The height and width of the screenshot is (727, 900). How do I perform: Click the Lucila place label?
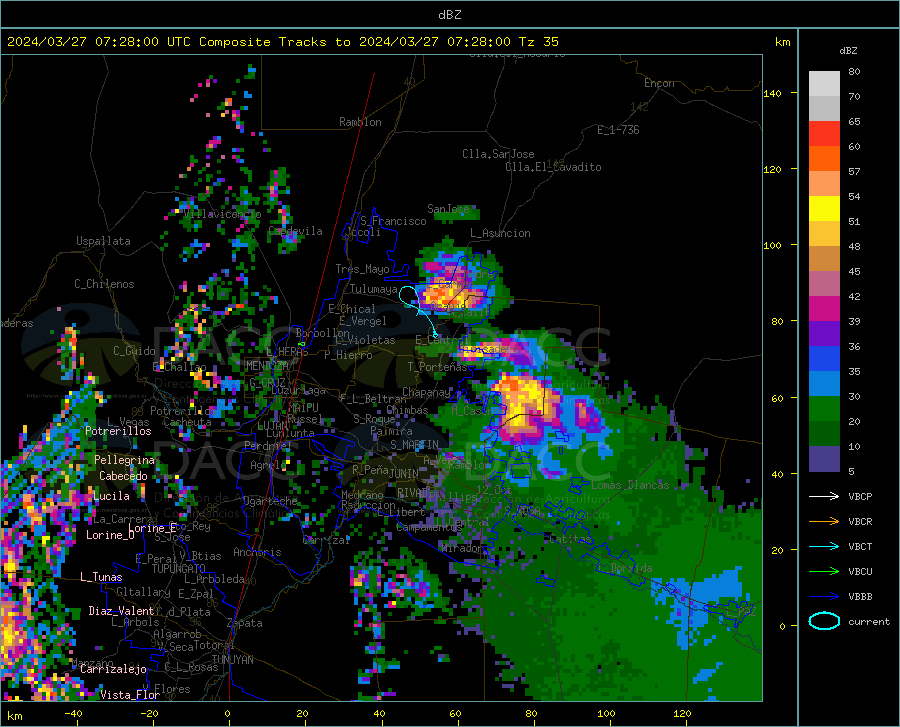[x=112, y=496]
